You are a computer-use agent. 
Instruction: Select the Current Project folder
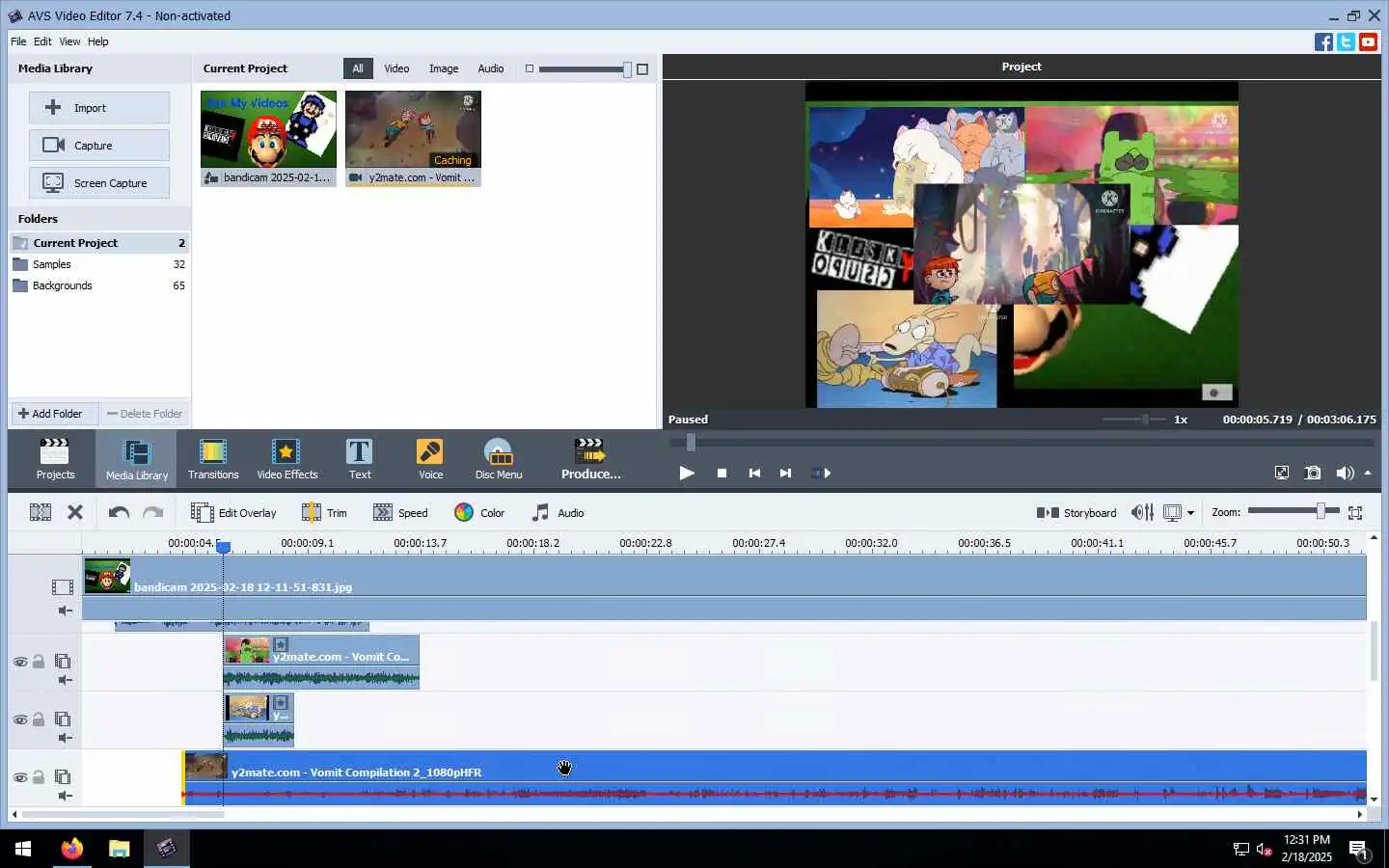[99, 243]
